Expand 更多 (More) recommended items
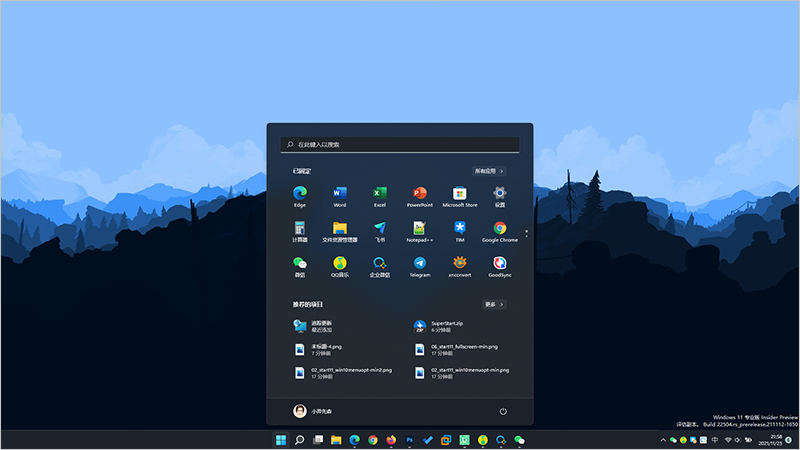 click(494, 304)
